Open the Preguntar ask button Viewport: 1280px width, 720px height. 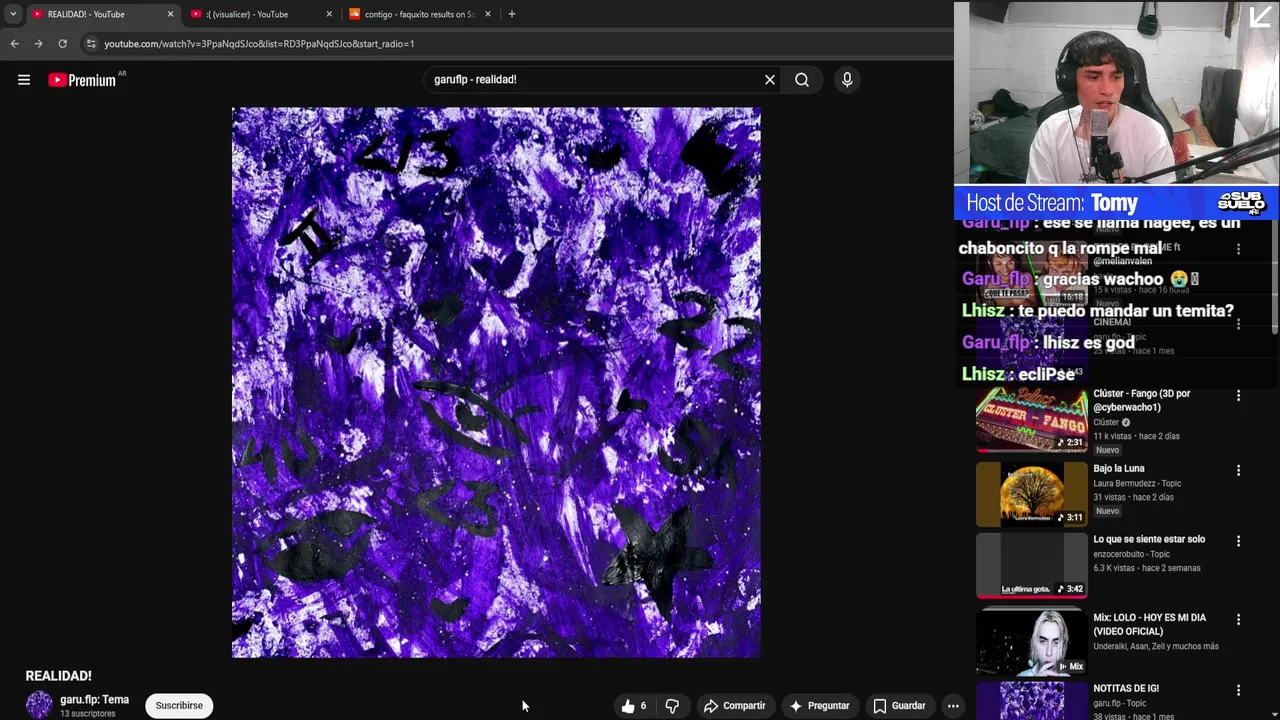[819, 706]
